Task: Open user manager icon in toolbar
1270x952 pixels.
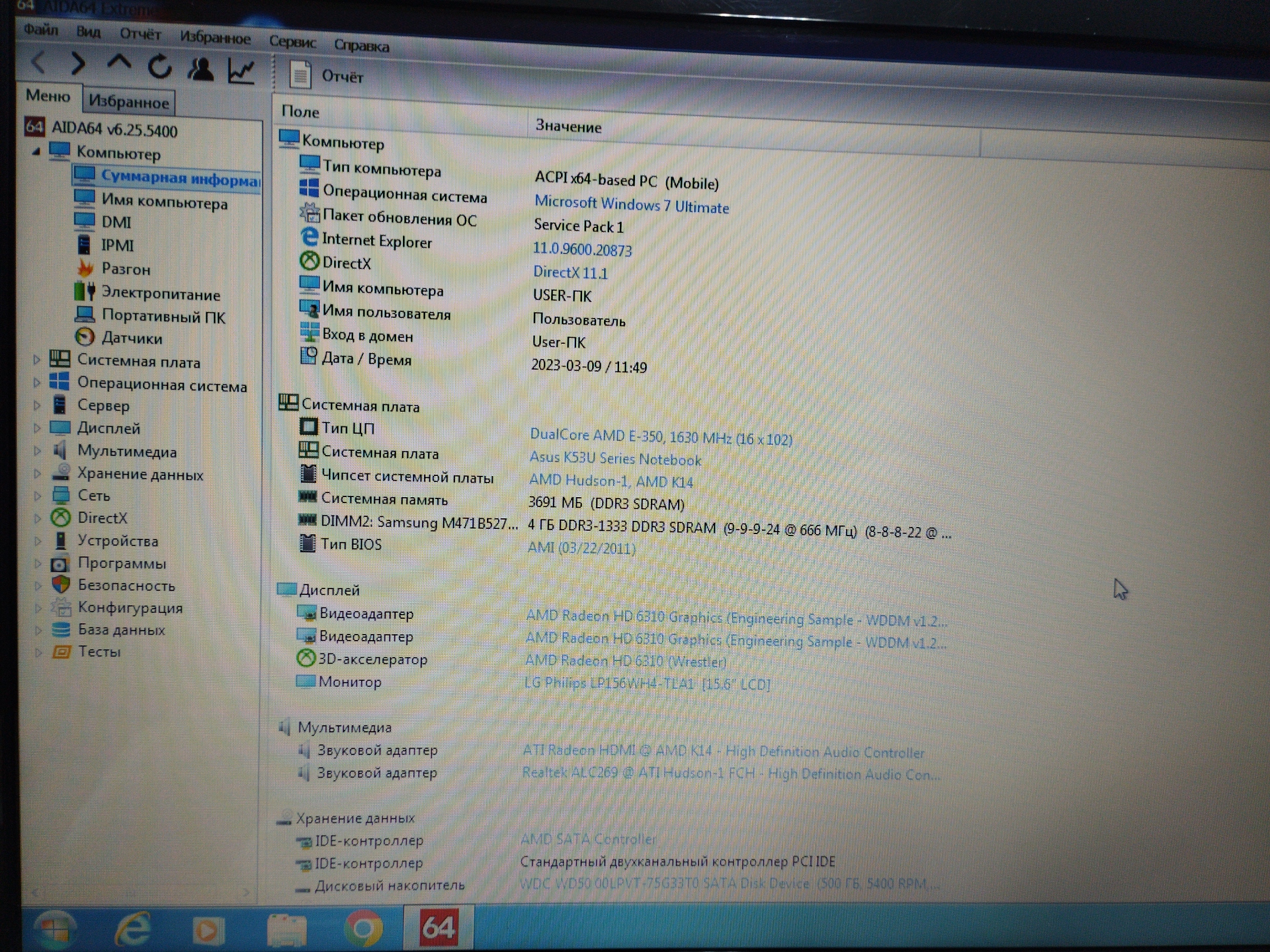Action: [200, 69]
